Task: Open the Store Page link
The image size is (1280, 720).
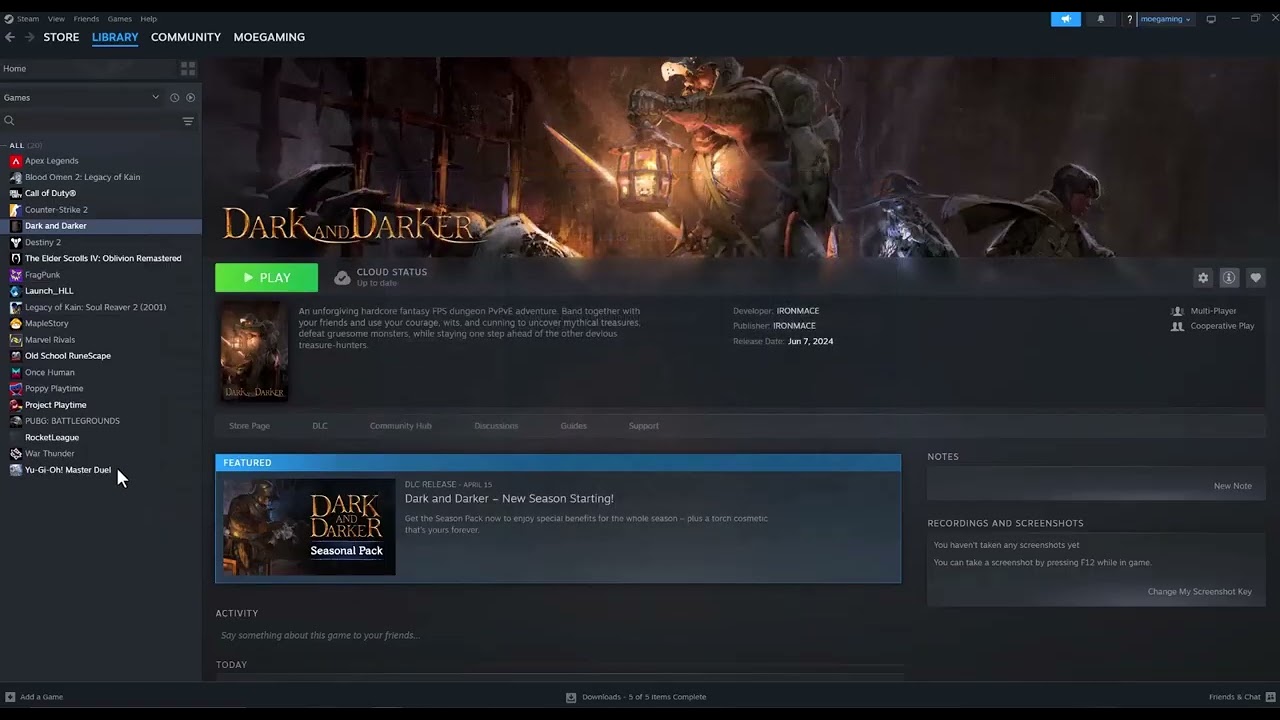Action: pos(249,426)
